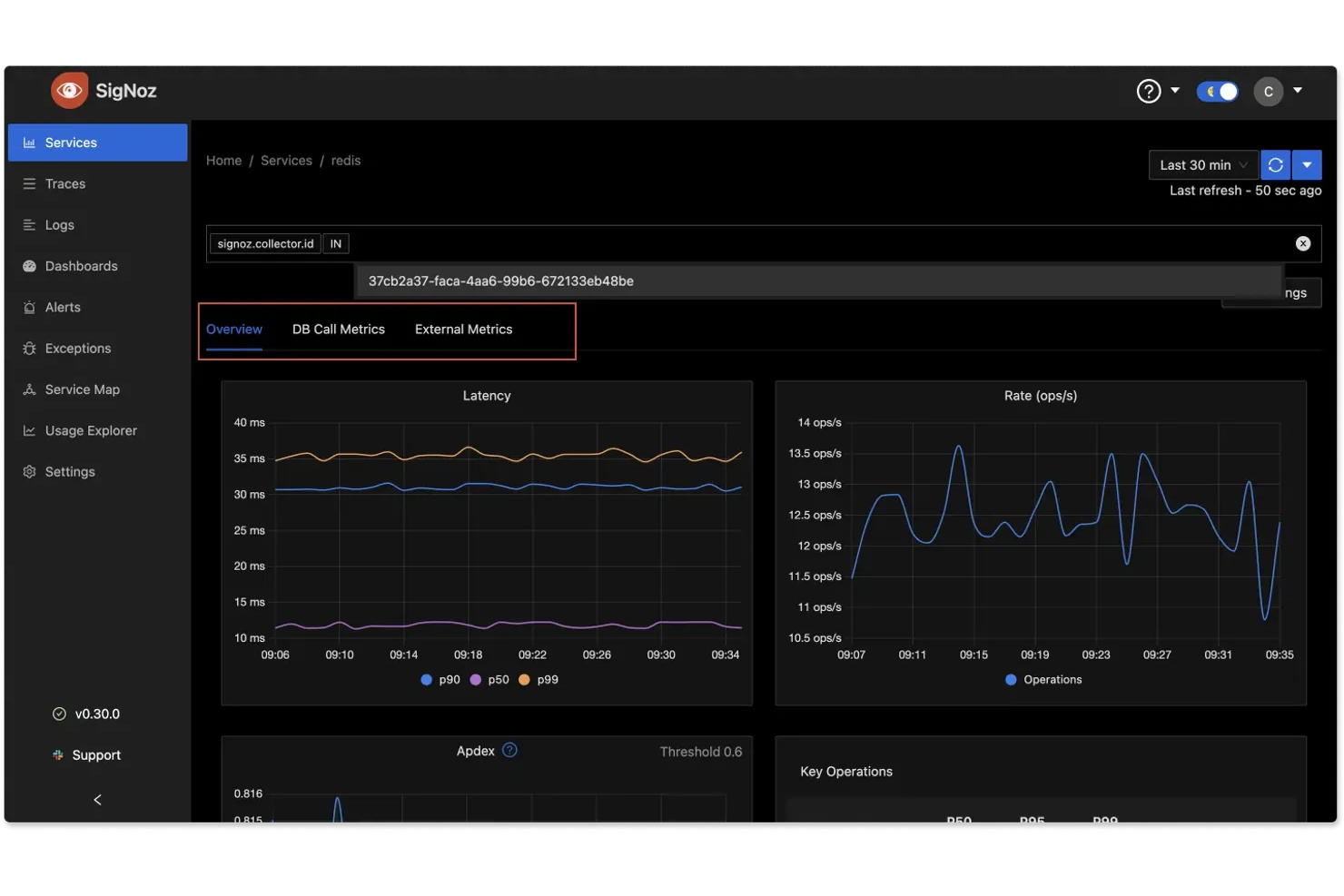Click the Support link in the sidebar
Image resolution: width=1344 pixels, height=896 pixels.
(x=96, y=754)
